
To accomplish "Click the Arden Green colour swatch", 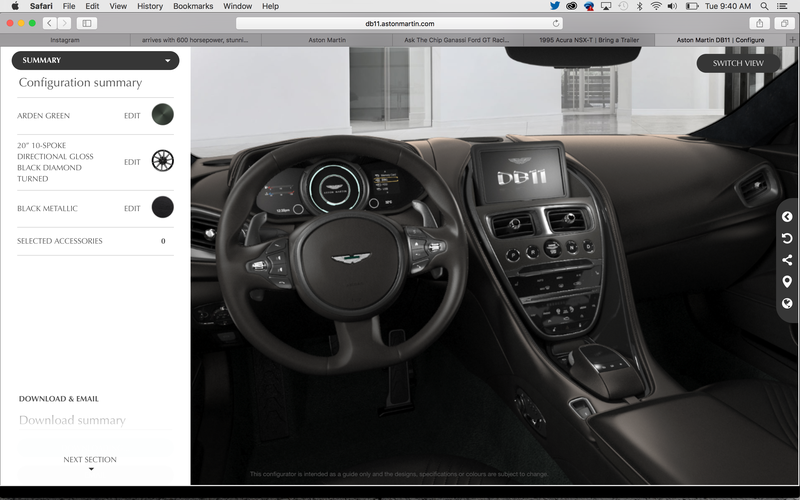I will [163, 114].
